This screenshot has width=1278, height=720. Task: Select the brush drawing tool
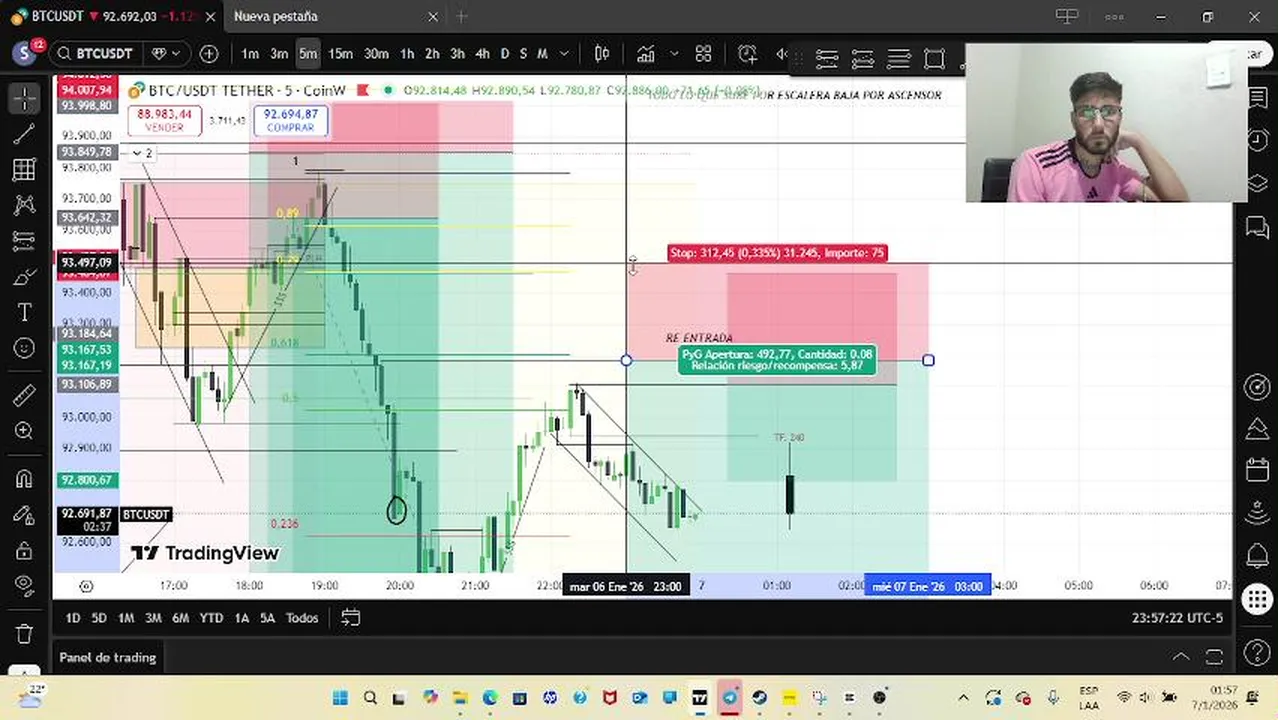click(24, 277)
